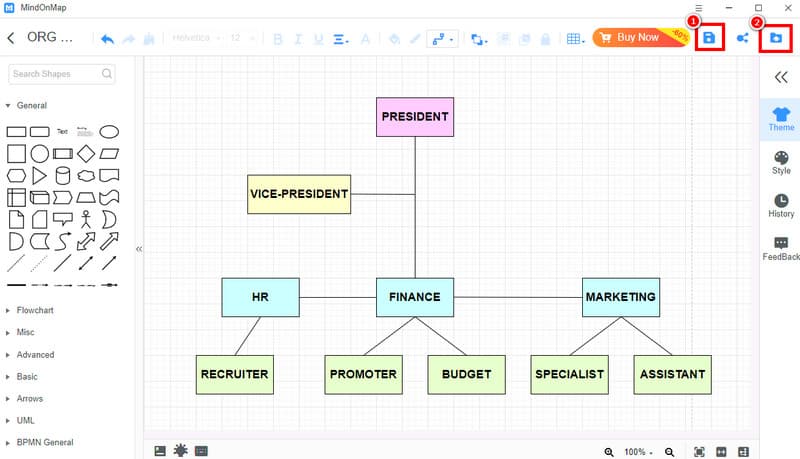The image size is (800, 459).
Task: Click the keyboard shortcuts icon
Action: (202, 451)
